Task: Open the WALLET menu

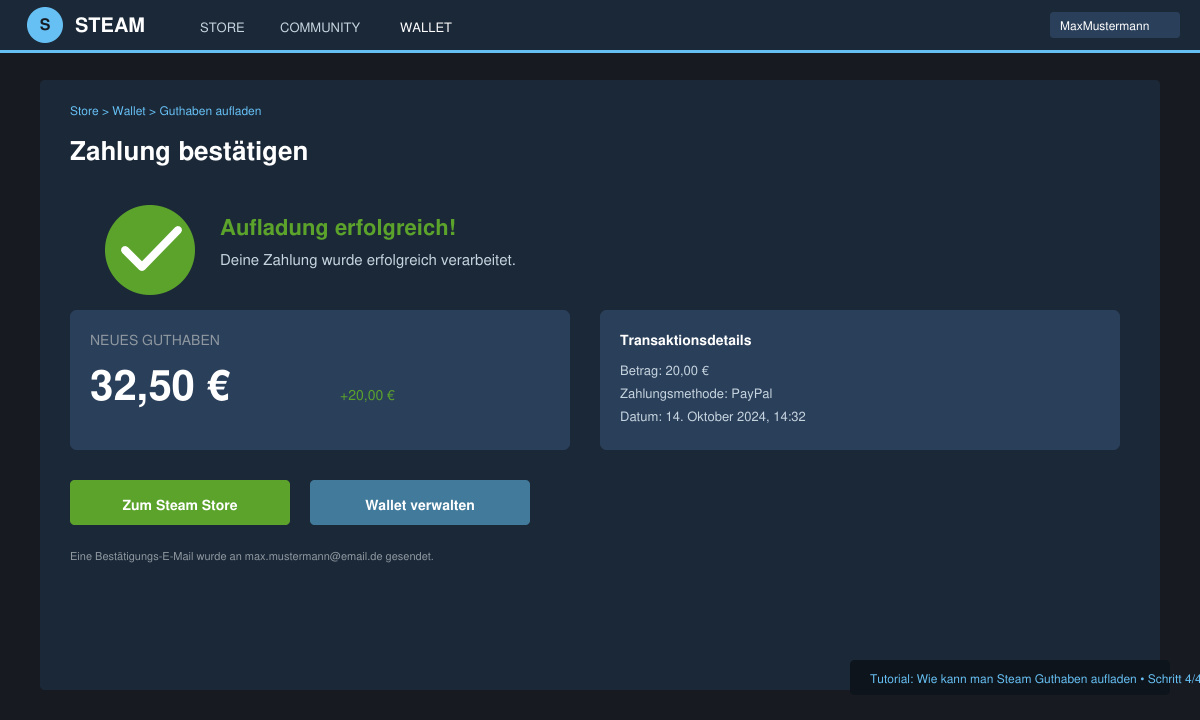Action: [x=426, y=27]
